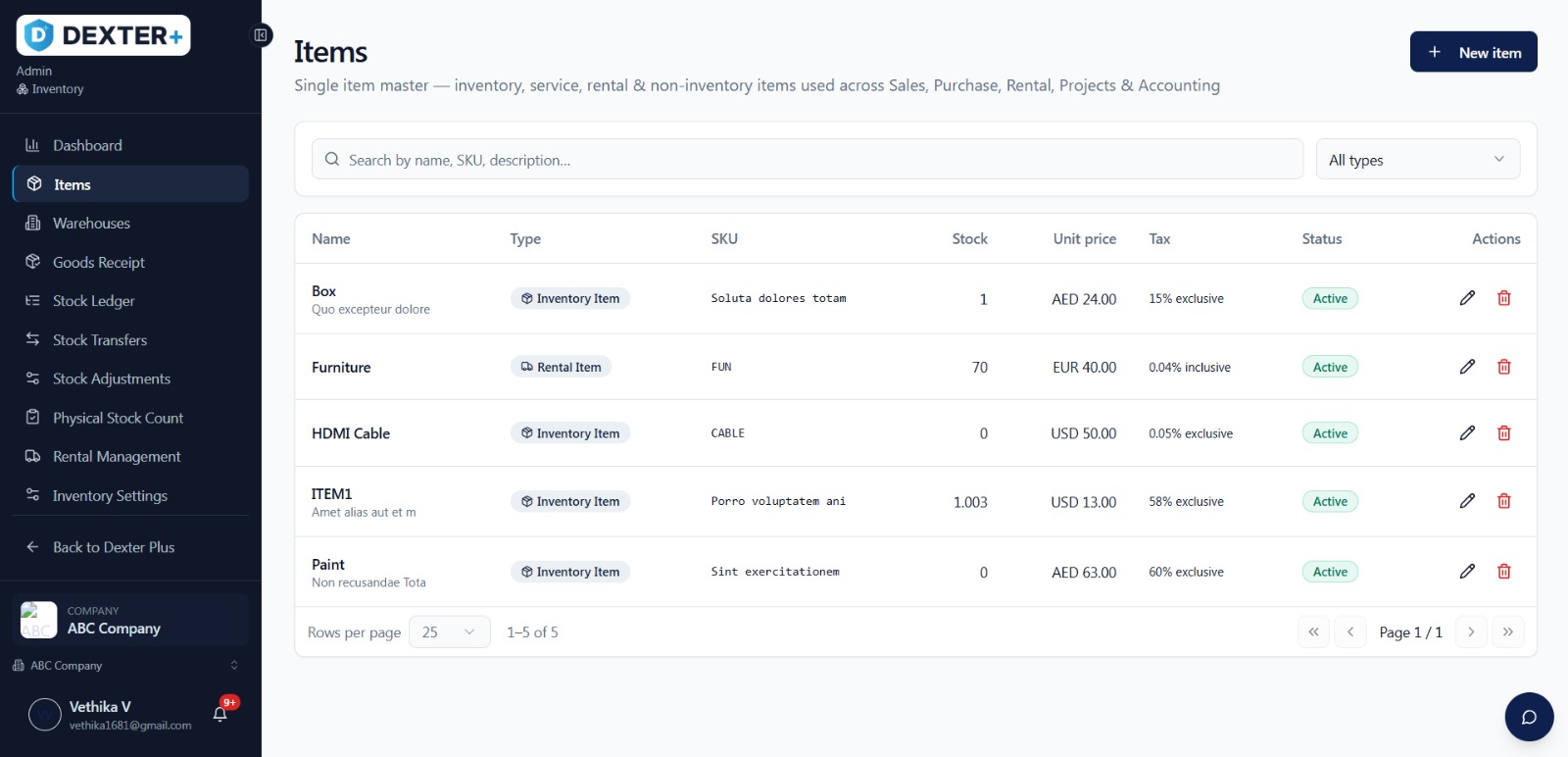Change rows per page dropdown
This screenshot has width=1568, height=757.
coord(449,632)
